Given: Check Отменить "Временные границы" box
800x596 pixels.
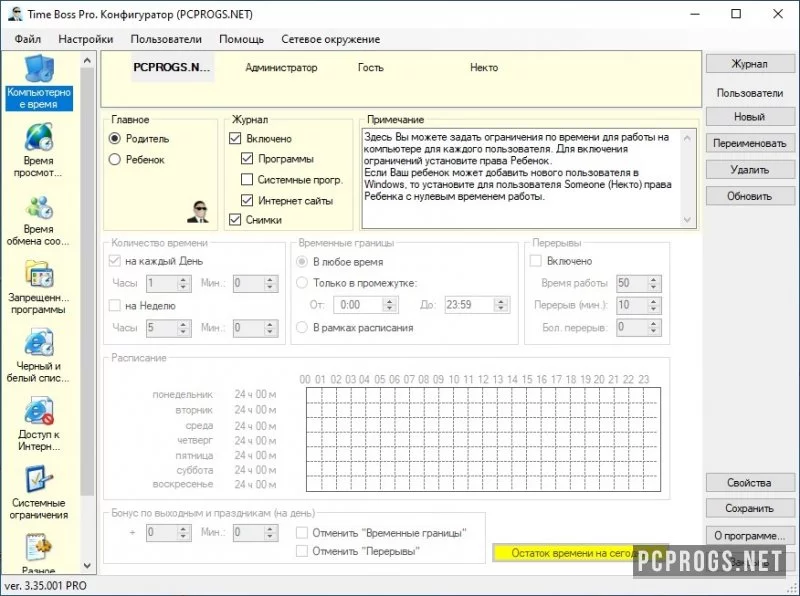Looking at the screenshot, I should 302,533.
